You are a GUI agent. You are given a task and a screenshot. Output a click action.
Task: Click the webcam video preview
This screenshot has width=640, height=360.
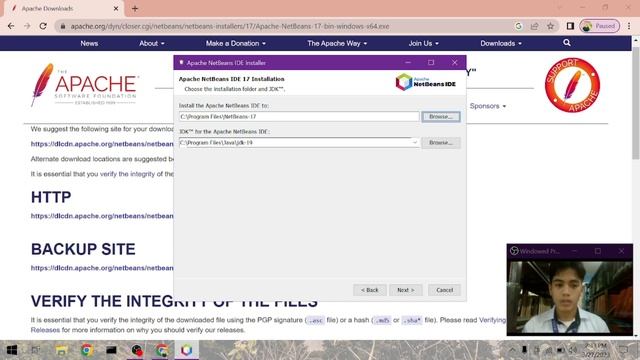[x=569, y=297]
